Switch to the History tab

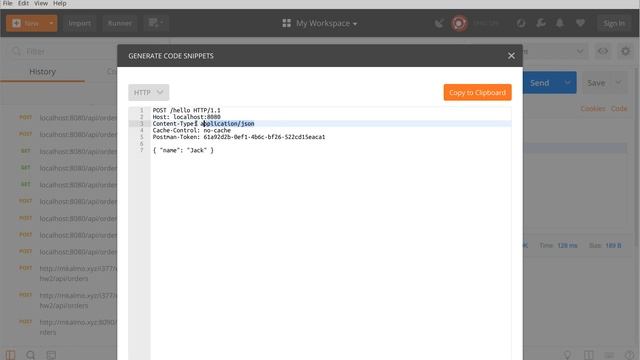[42, 71]
